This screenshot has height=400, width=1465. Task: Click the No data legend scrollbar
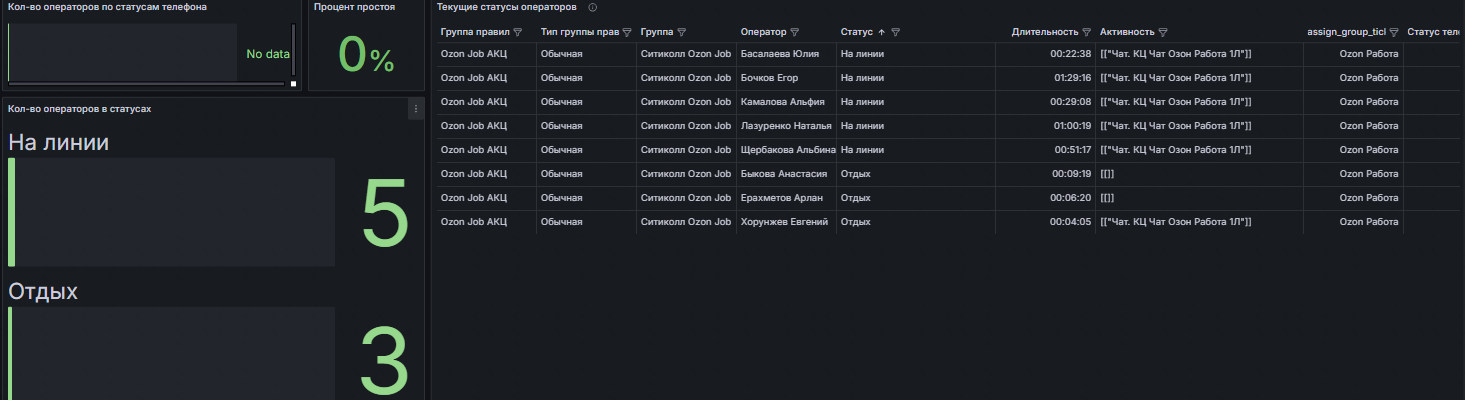point(293,52)
